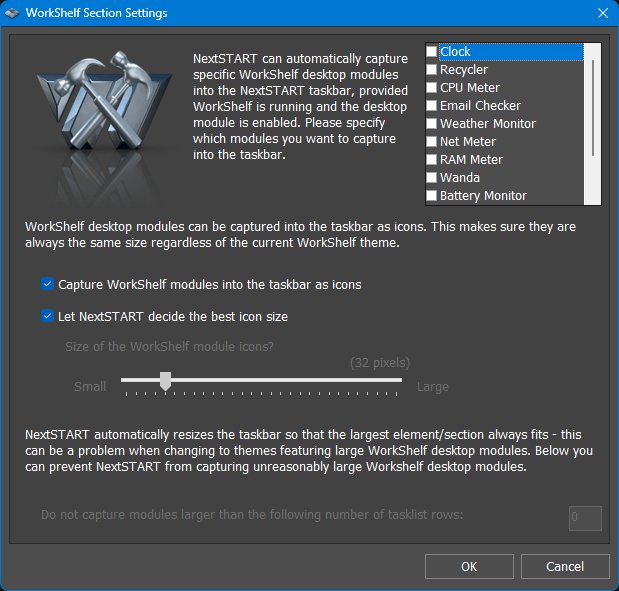Viewport: 619px width, 591px height.
Task: Select the RAM Meter list entry
Action: tap(471, 159)
